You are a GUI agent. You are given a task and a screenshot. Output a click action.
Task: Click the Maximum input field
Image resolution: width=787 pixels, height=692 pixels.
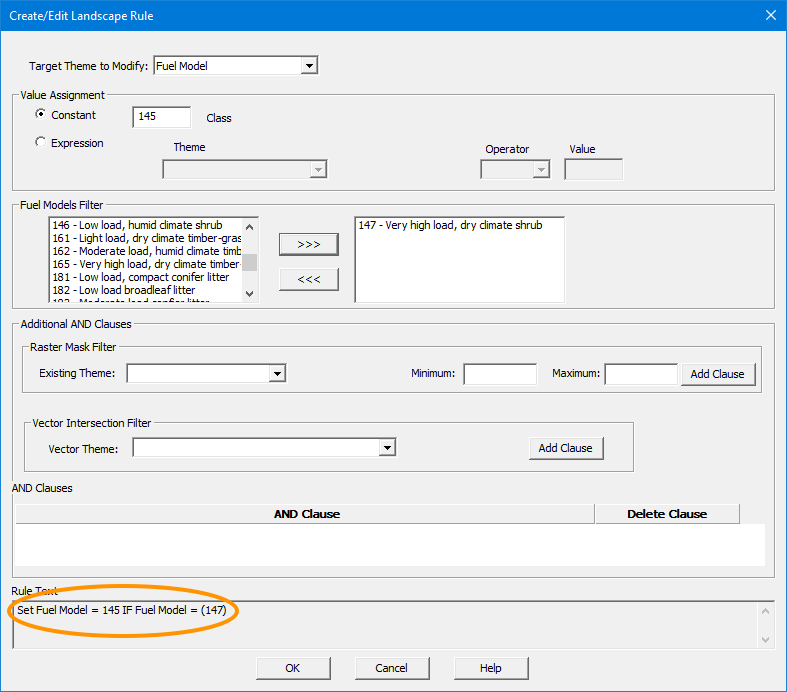tap(641, 374)
